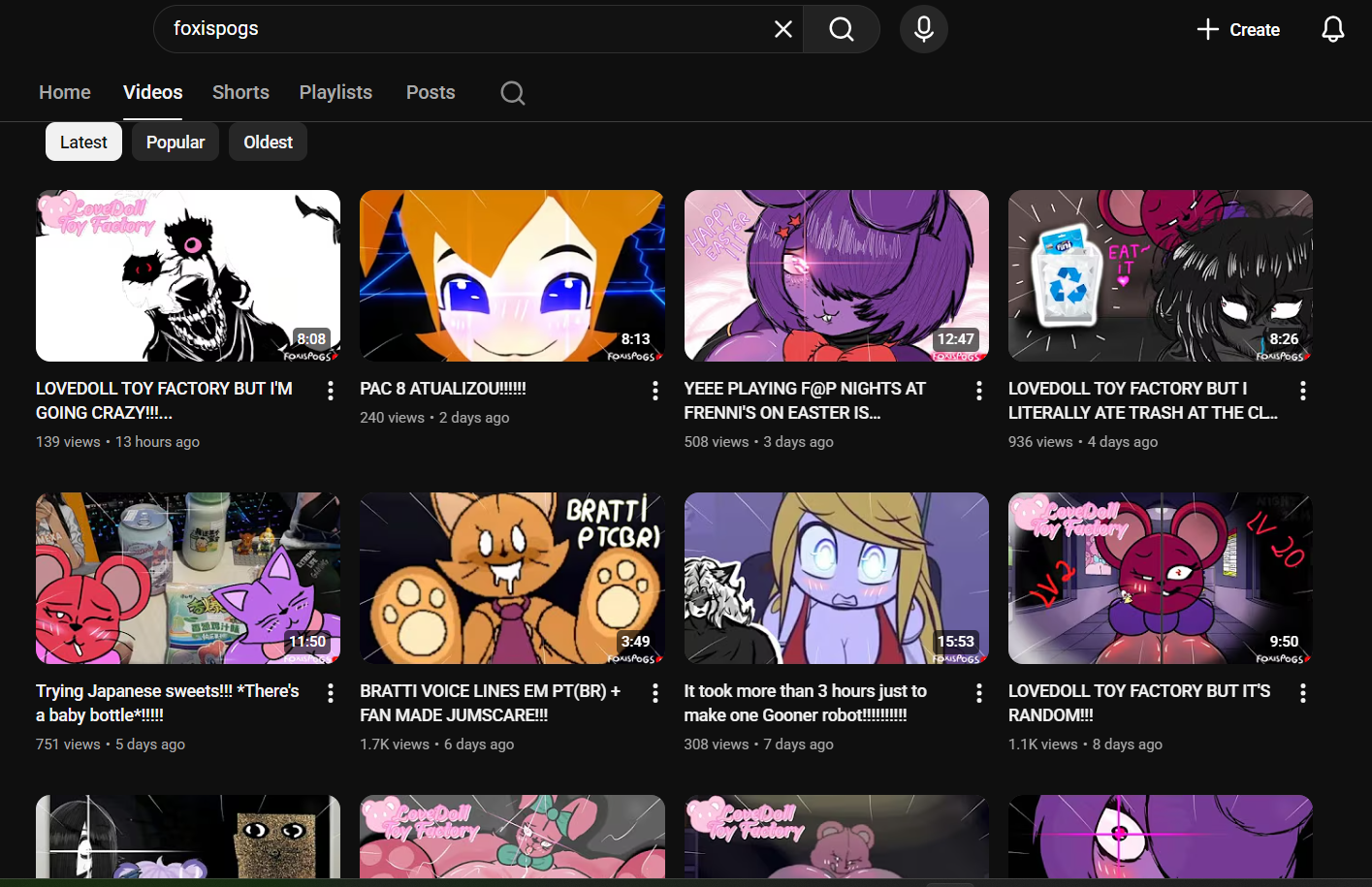1372x887 pixels.
Task: Click the '308 views • 7 days ago' text
Action: [x=759, y=744]
